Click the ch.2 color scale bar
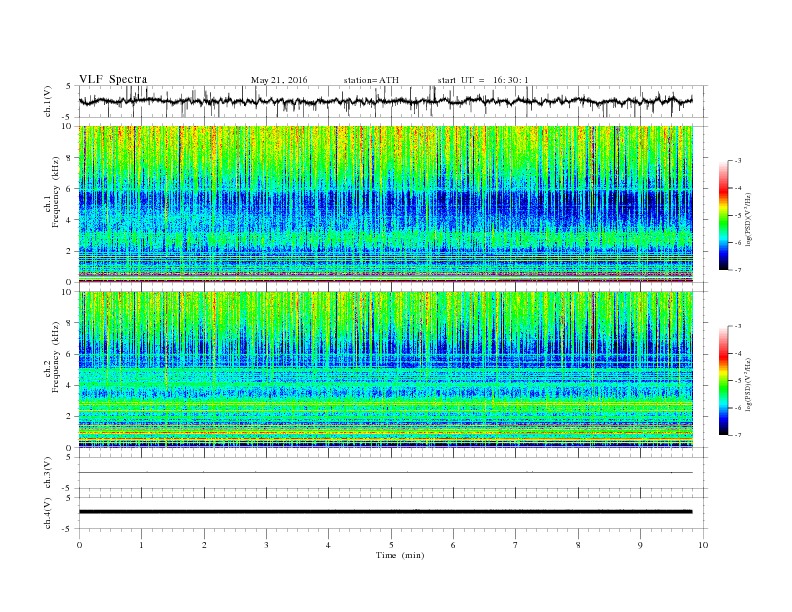This screenshot has height=612, width=792. [x=723, y=381]
